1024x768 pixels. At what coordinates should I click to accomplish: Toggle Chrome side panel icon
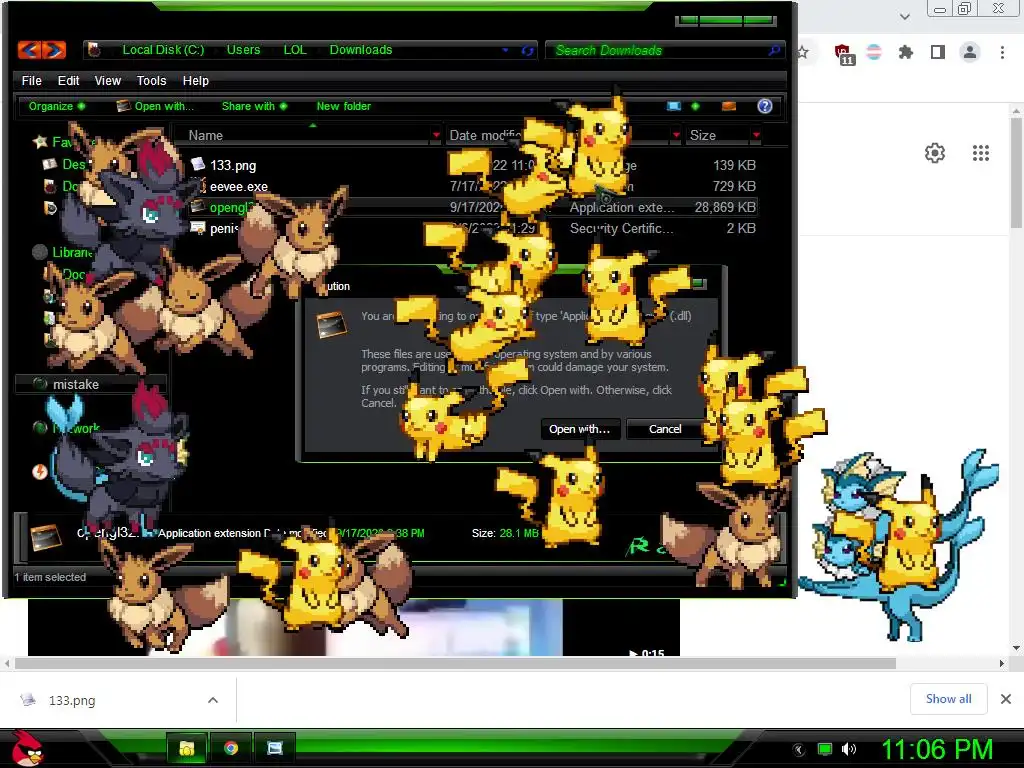pos(938,52)
